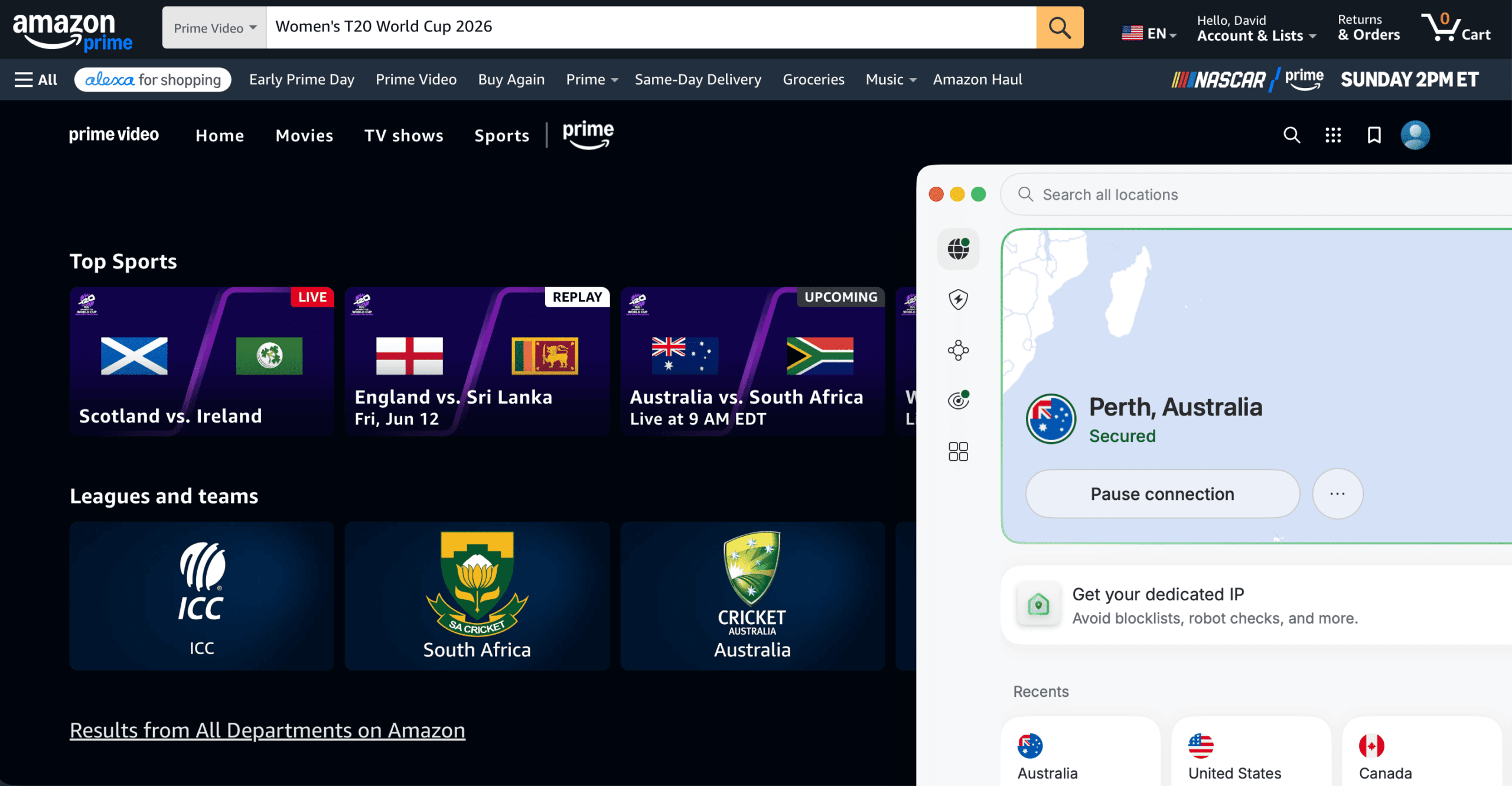Click the Leagues and teams heading

164,496
